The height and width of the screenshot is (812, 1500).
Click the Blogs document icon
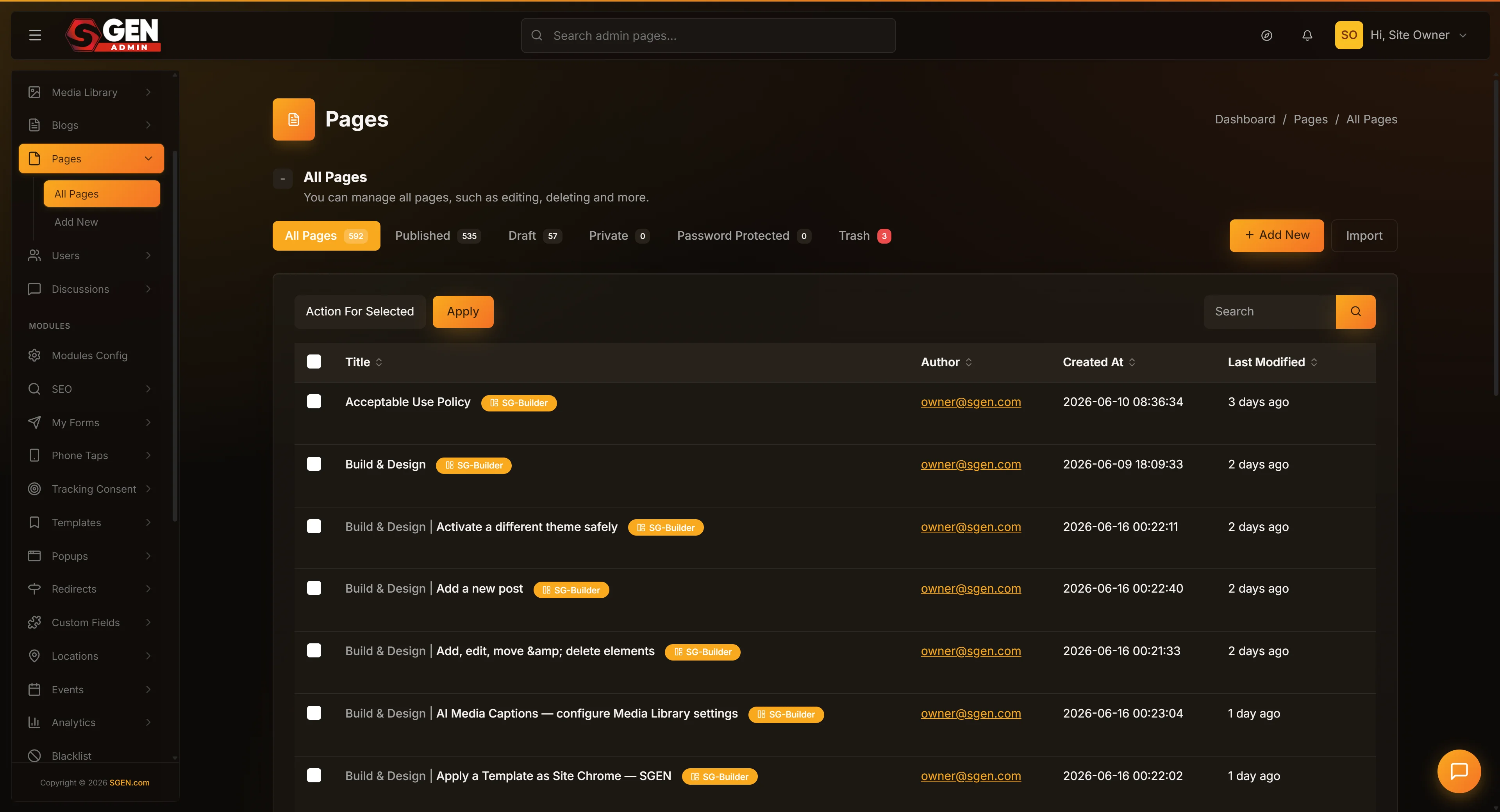pos(34,125)
